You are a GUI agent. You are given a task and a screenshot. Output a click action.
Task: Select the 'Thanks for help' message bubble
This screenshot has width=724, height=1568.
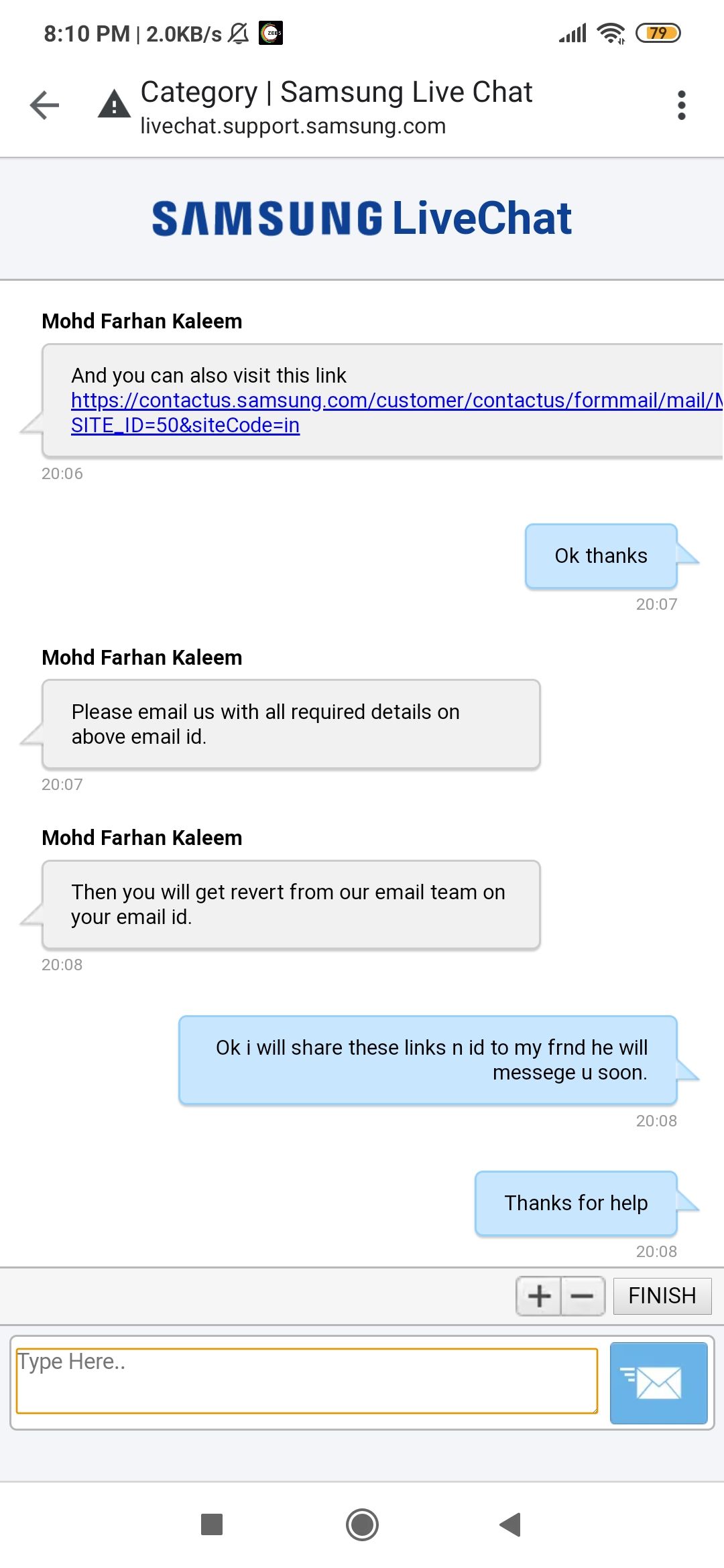(576, 1203)
